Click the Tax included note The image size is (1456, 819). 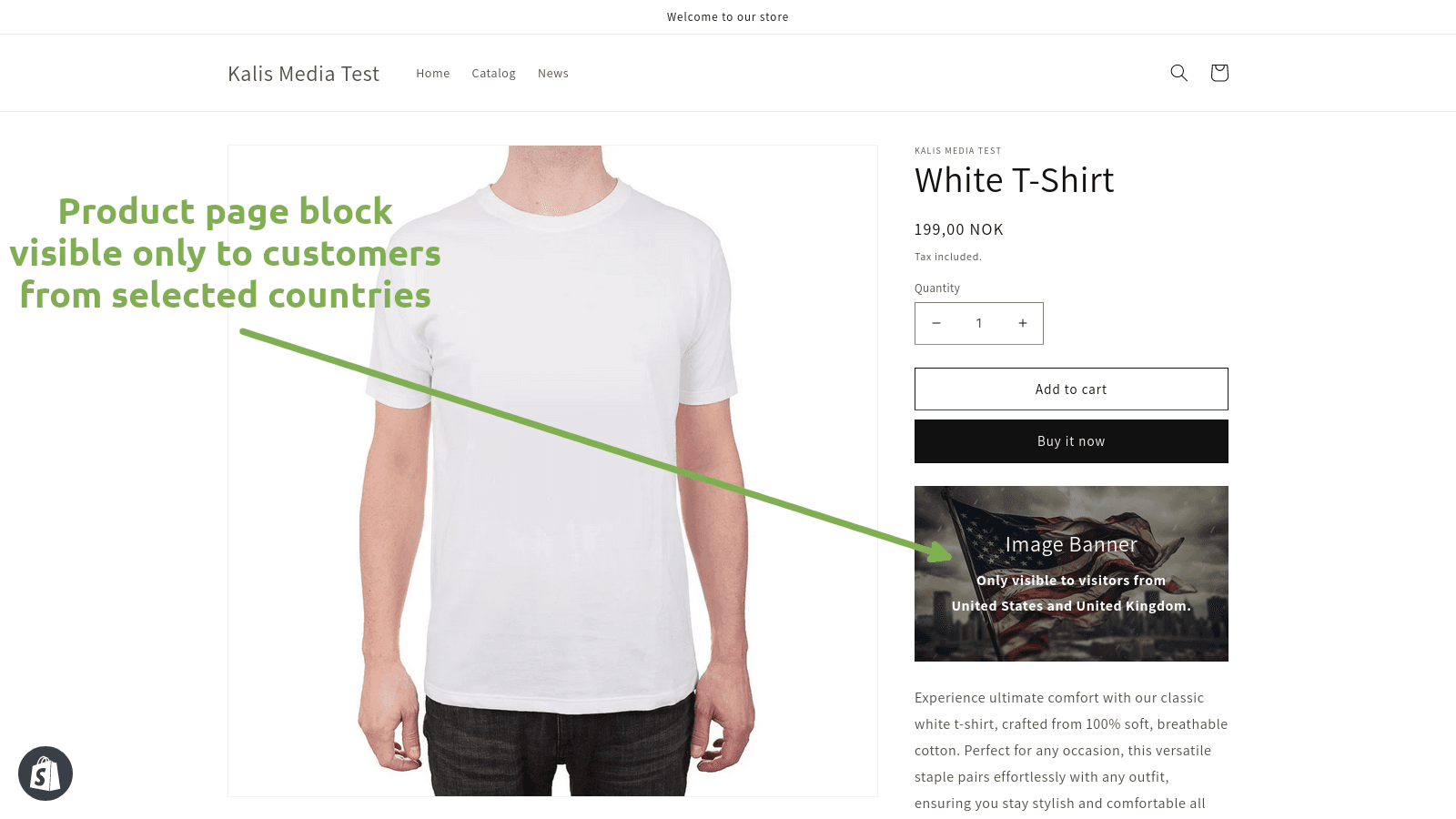948,257
